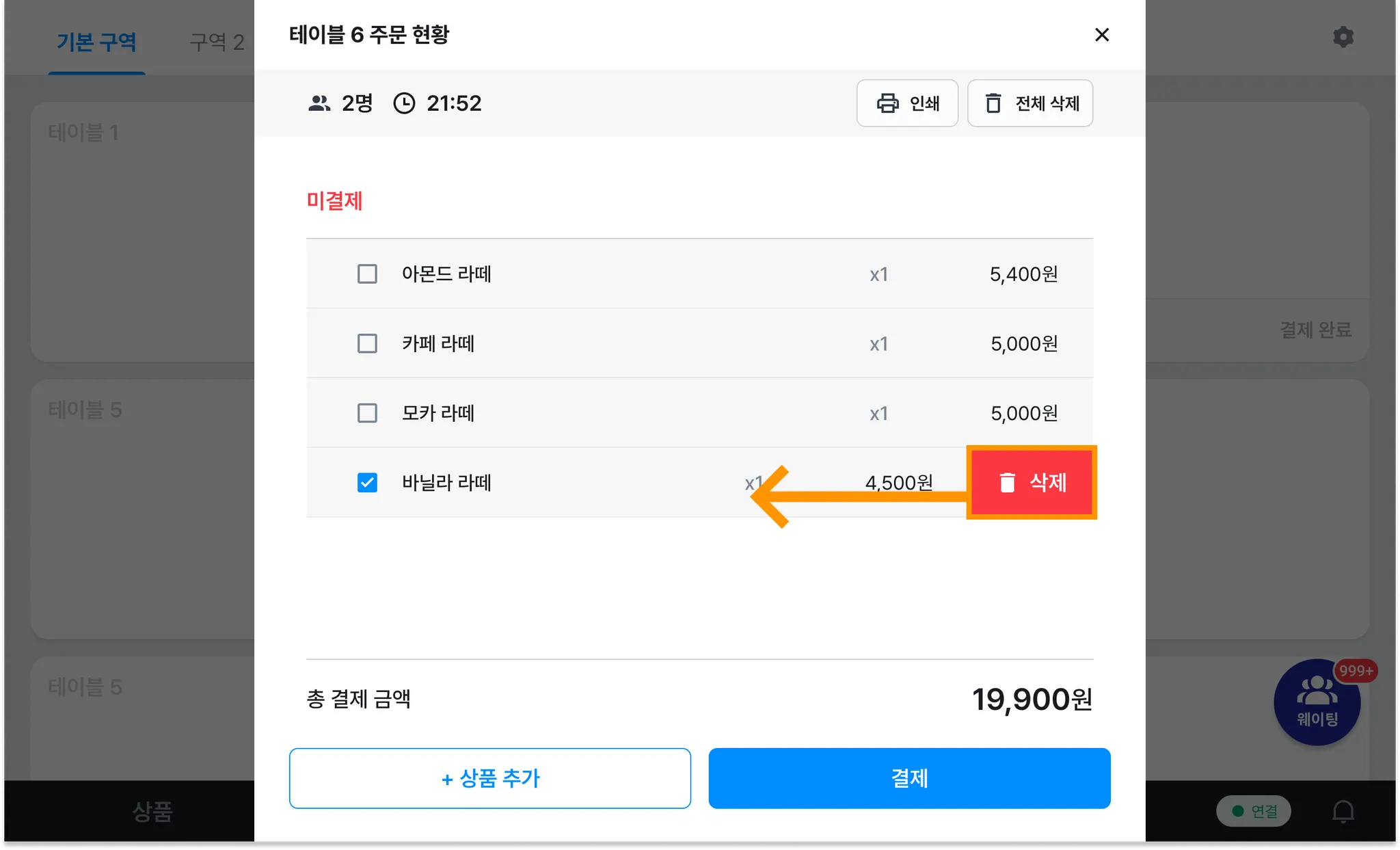The image size is (1400, 850).
Task: Check the 아몬드 라떼 checkbox
Action: pos(367,274)
